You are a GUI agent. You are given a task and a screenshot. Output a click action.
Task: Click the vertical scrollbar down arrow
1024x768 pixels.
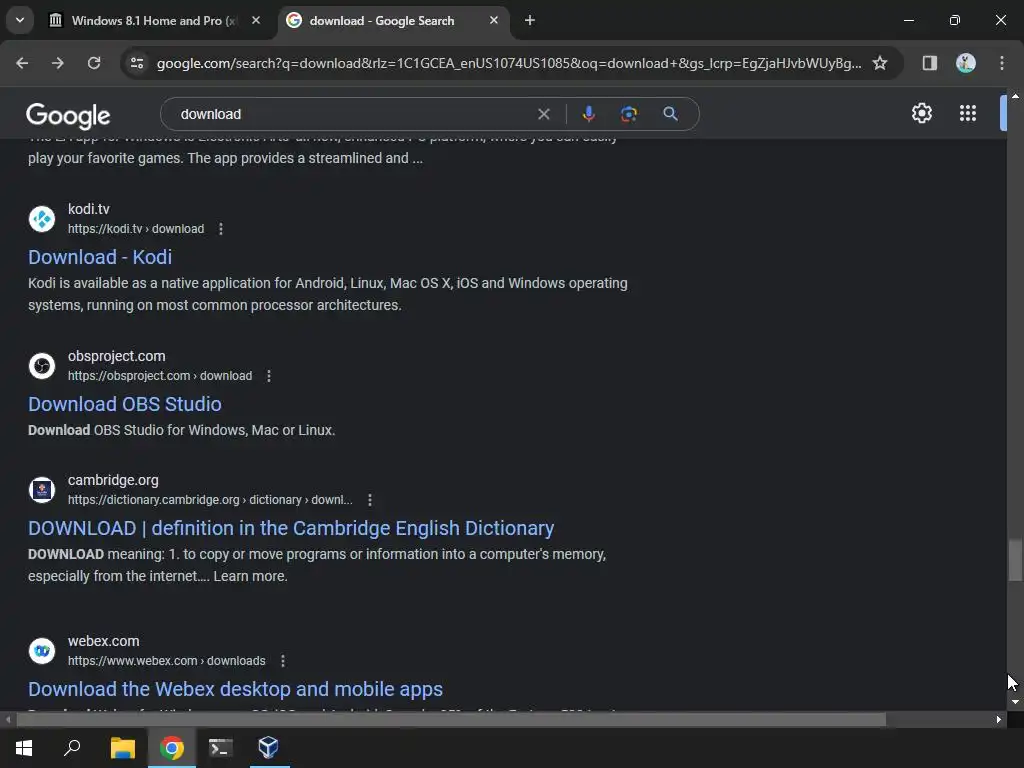(x=1015, y=702)
